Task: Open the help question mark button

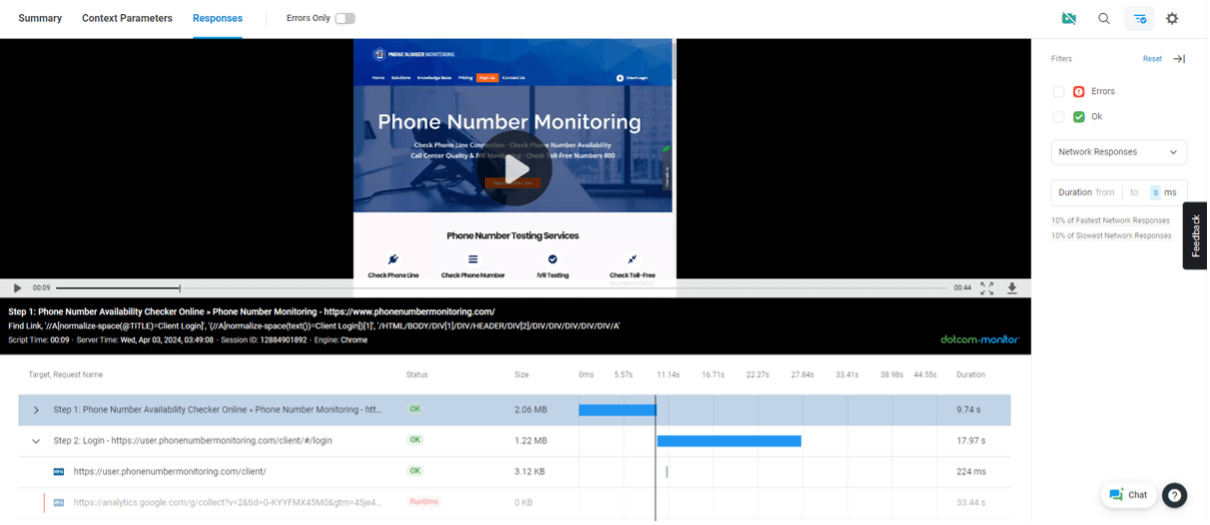Action: pyautogui.click(x=1174, y=495)
